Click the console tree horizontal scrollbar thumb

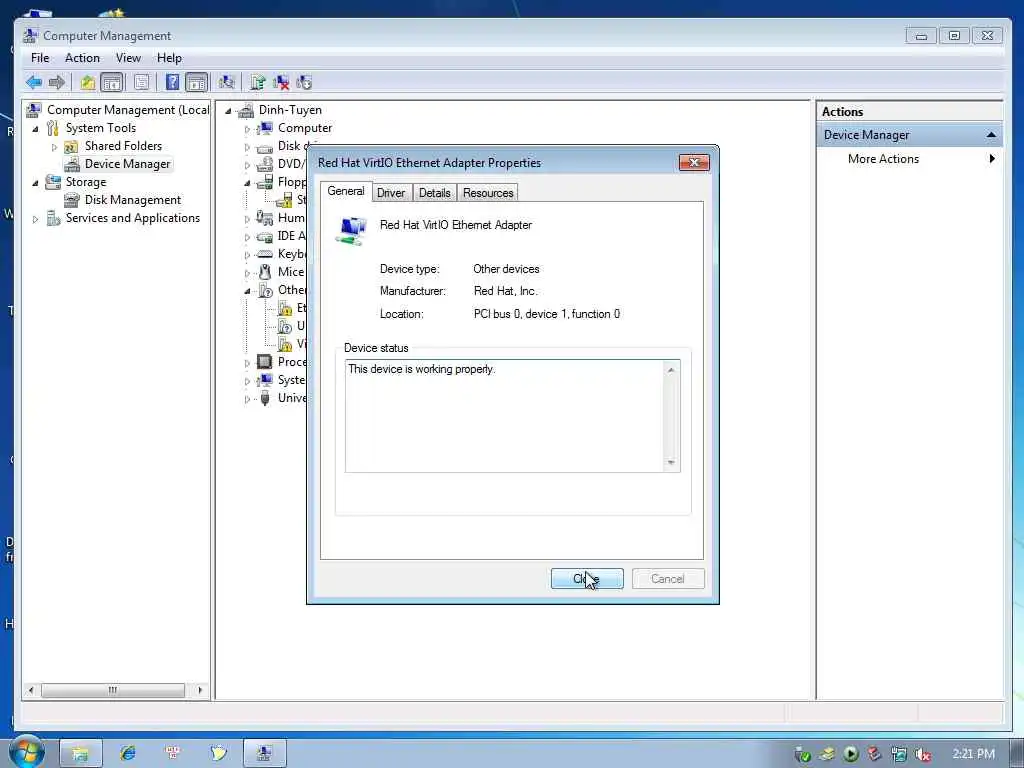pos(112,690)
